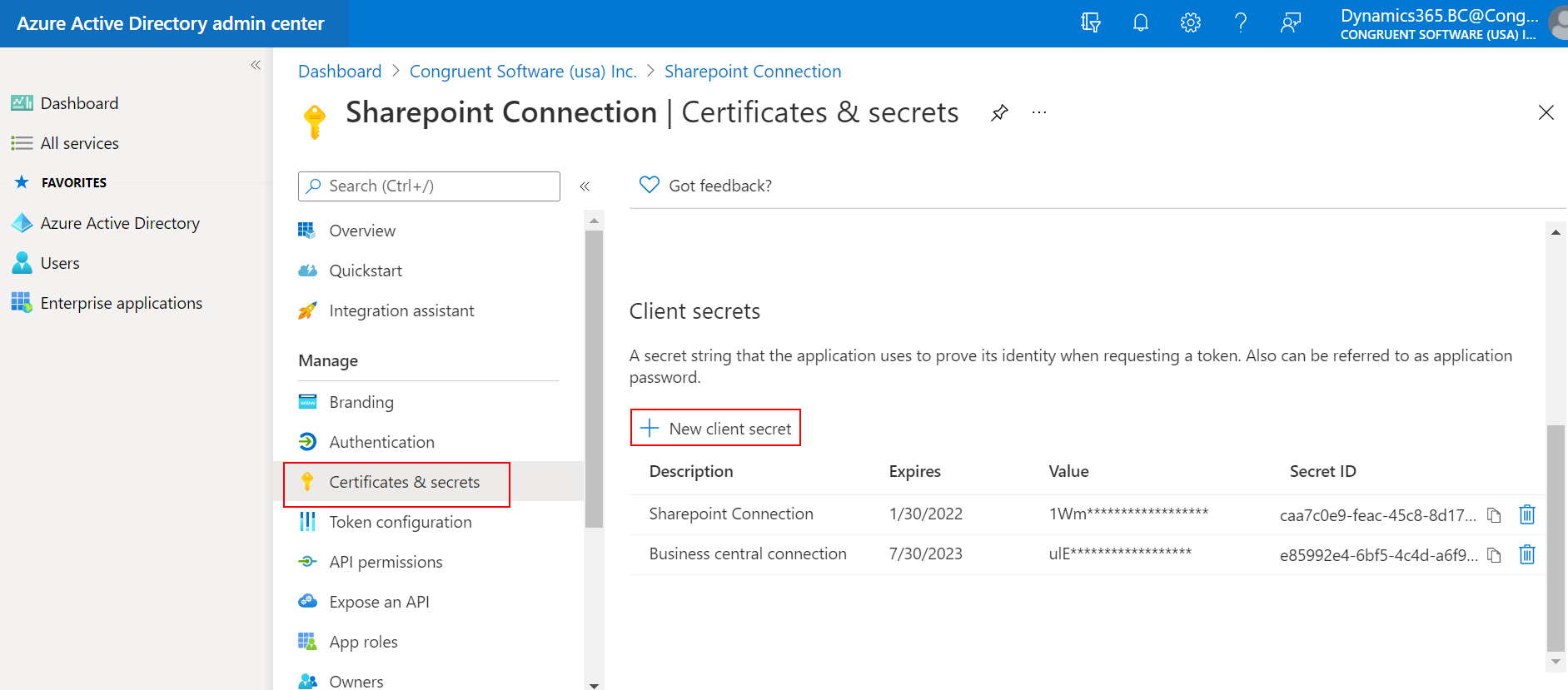Select the Sharepoint Connection description cell

(x=731, y=514)
